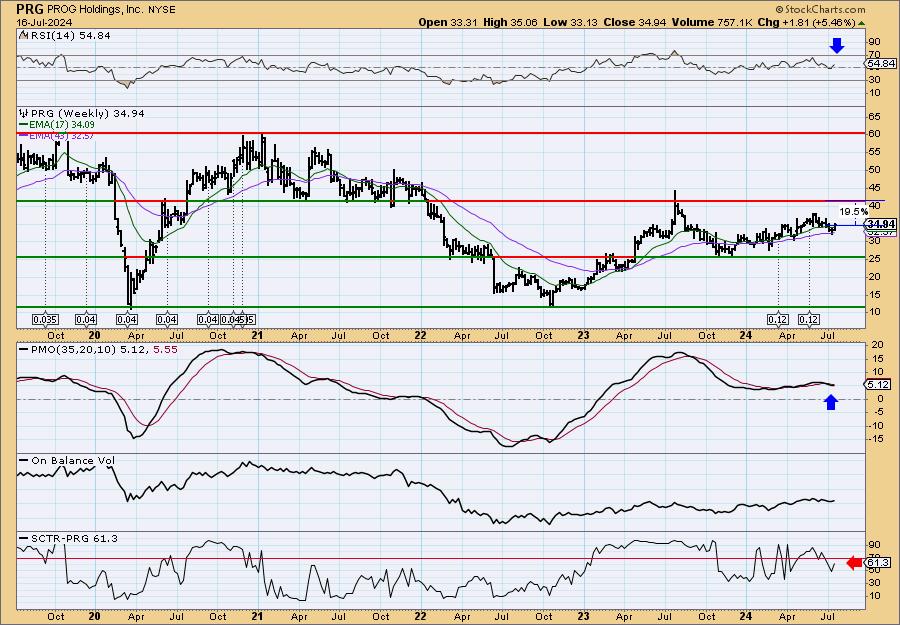This screenshot has height=625, width=900.
Task: Click the RSI(14) 54.84 indicator label
Action: (71, 36)
